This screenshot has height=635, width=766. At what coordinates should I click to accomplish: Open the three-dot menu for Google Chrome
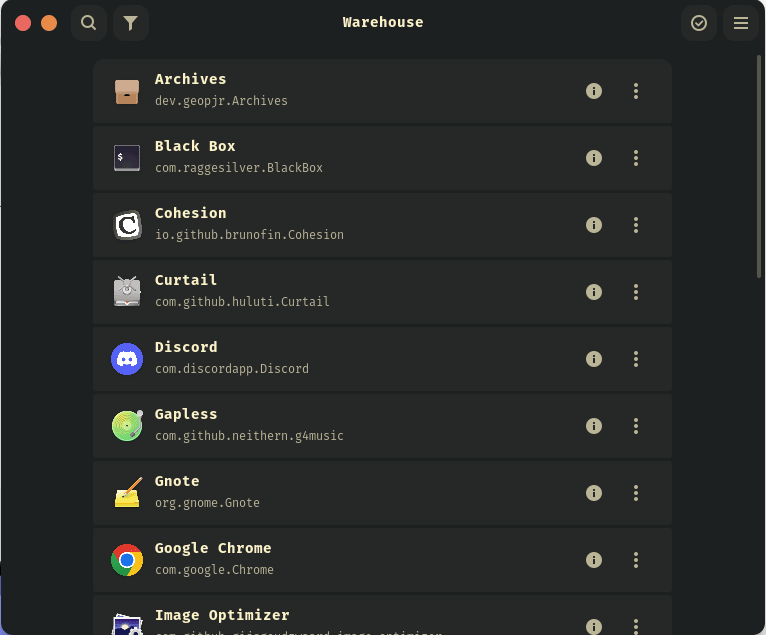pos(636,559)
